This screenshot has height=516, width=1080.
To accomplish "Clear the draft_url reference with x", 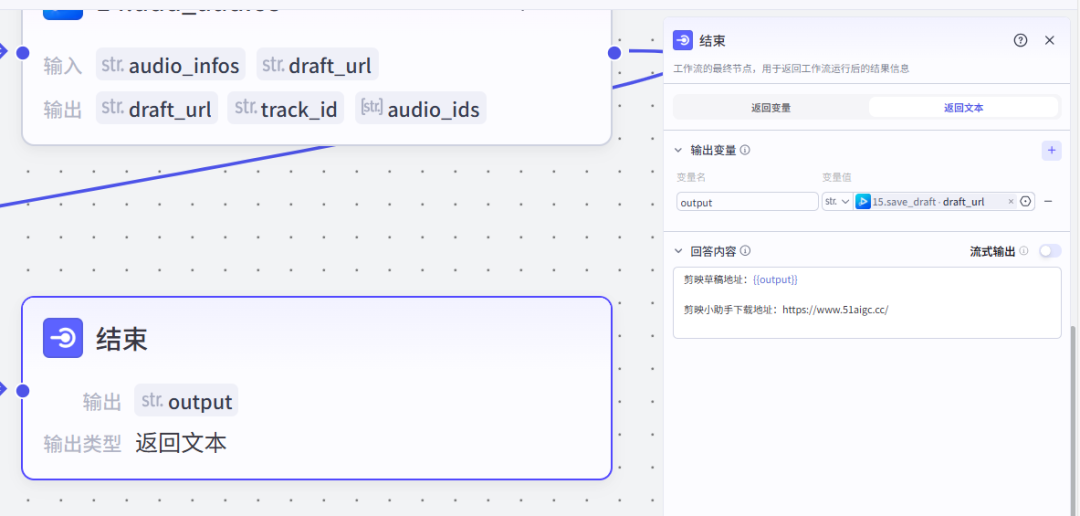I will [x=1010, y=202].
